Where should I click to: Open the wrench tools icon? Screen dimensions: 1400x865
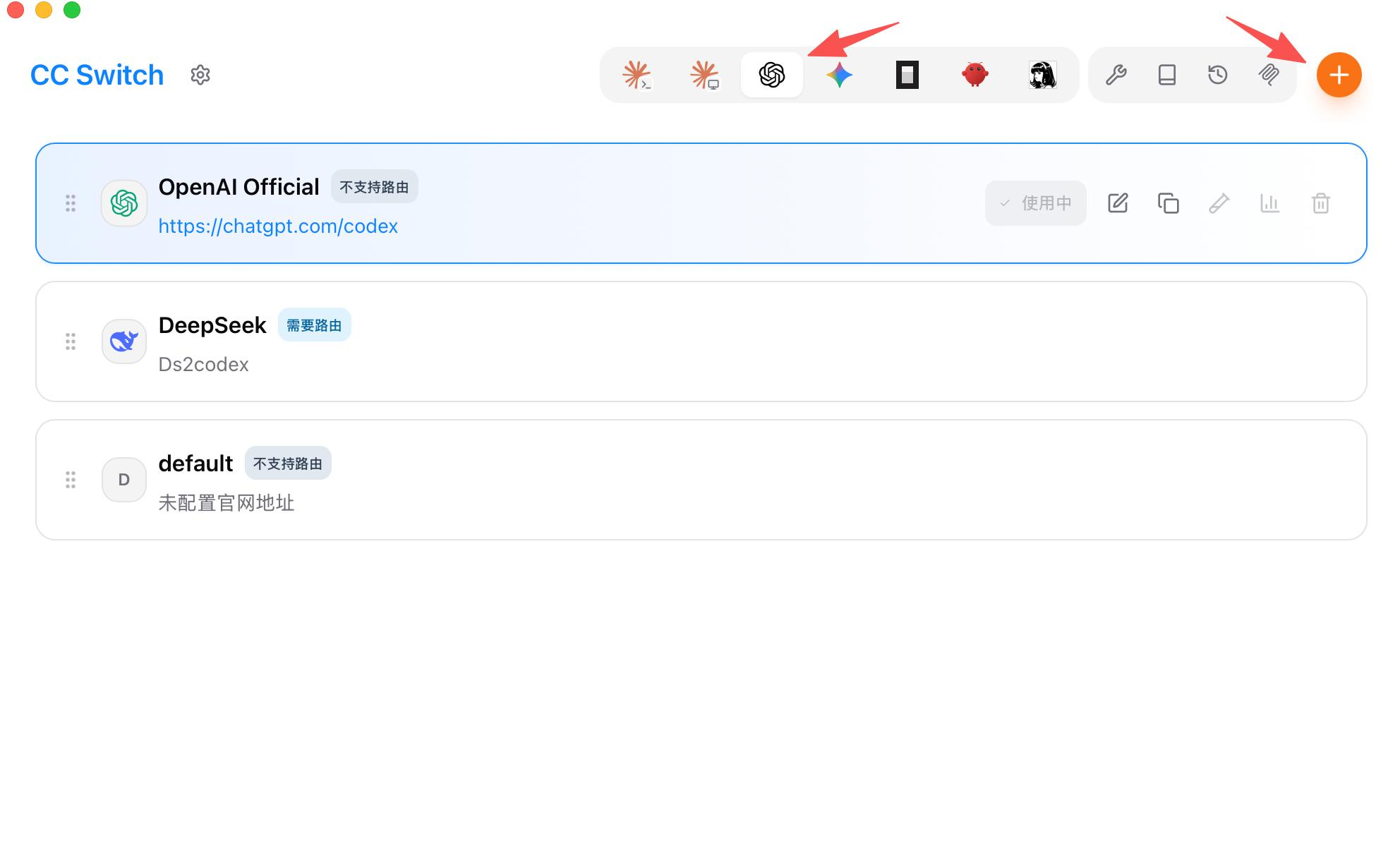click(1116, 75)
